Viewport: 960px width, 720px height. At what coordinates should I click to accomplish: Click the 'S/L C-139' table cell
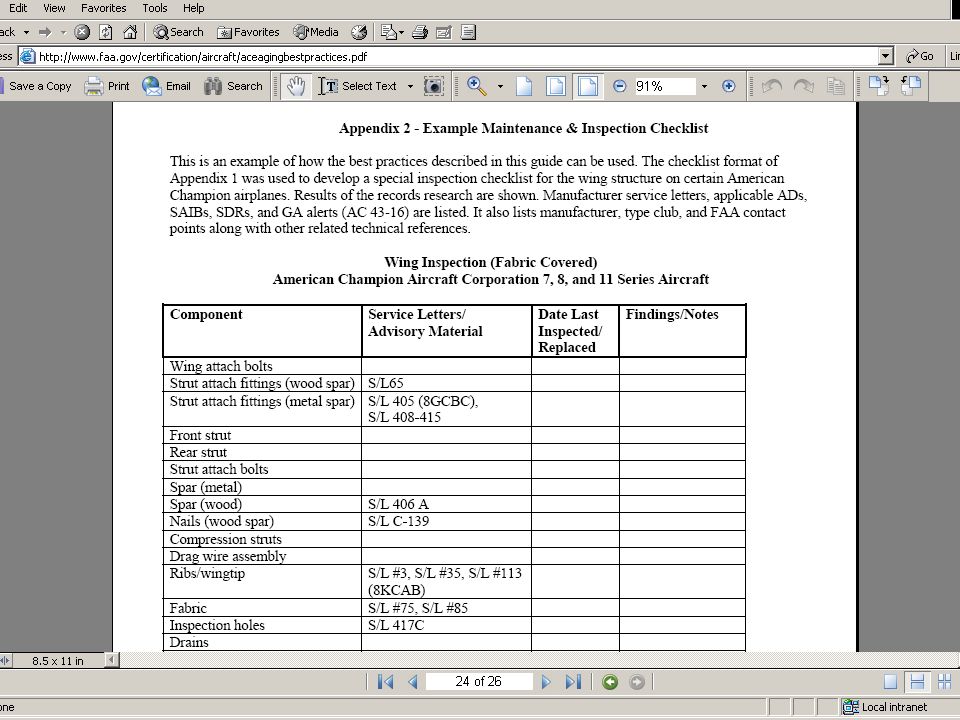[446, 521]
